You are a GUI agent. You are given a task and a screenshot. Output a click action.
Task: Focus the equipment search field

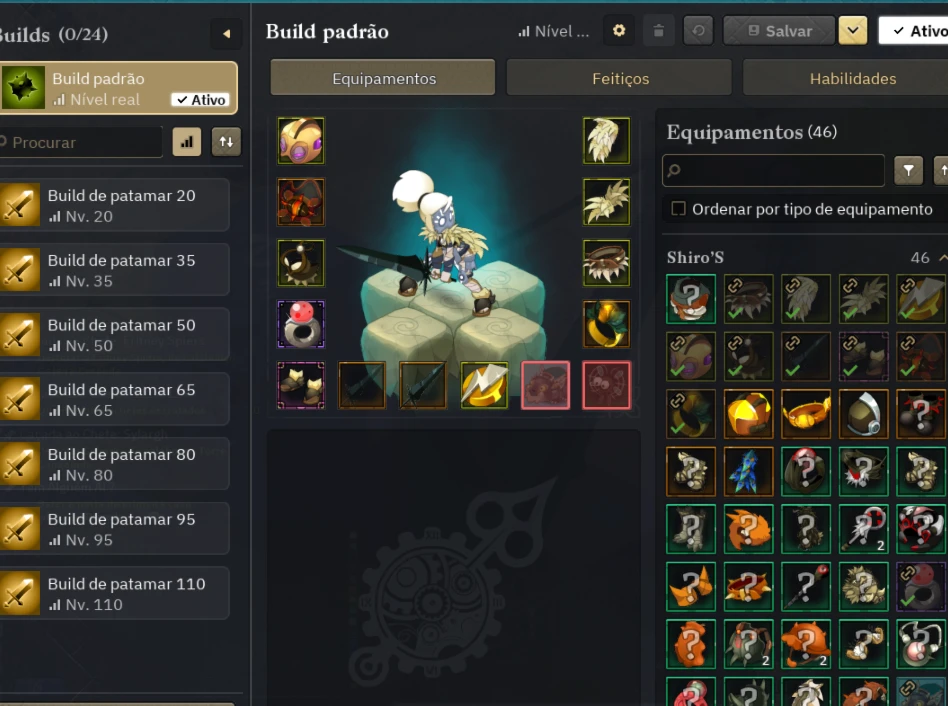click(x=773, y=171)
